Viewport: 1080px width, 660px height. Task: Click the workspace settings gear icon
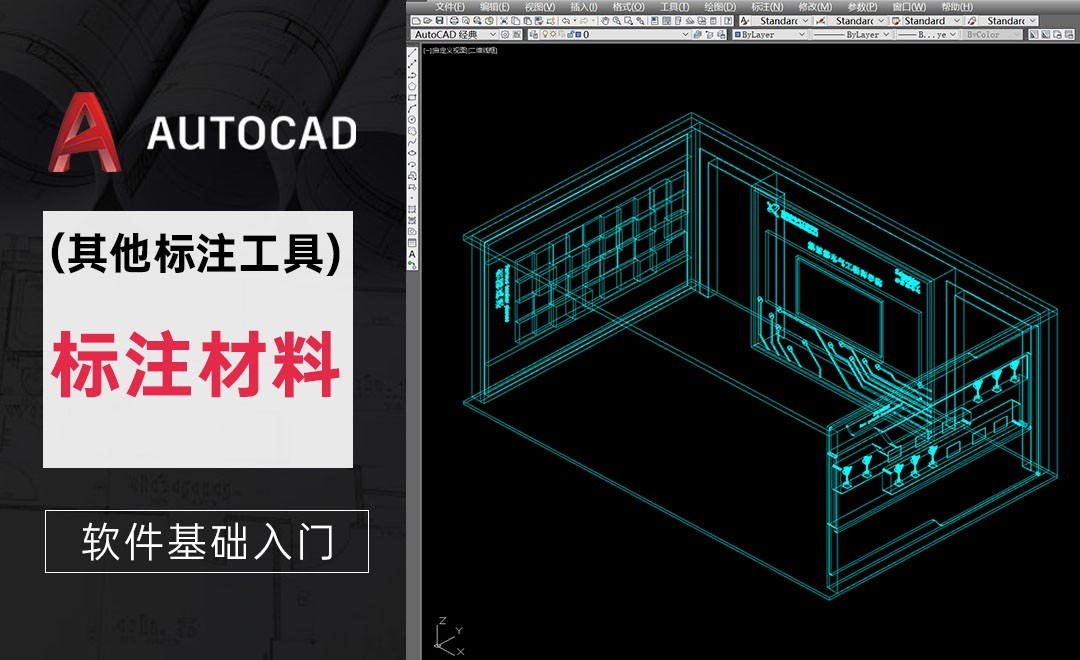click(x=505, y=34)
